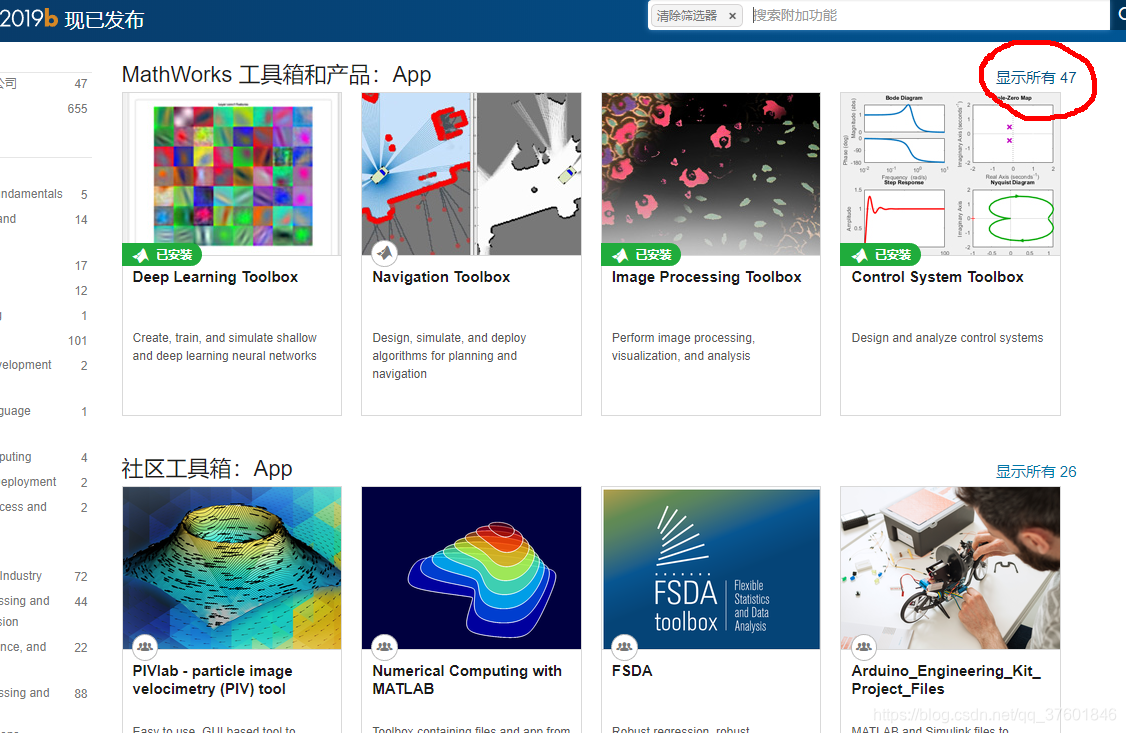1126x733 pixels.
Task: Click Navigation Toolbox description text
Action: point(449,355)
